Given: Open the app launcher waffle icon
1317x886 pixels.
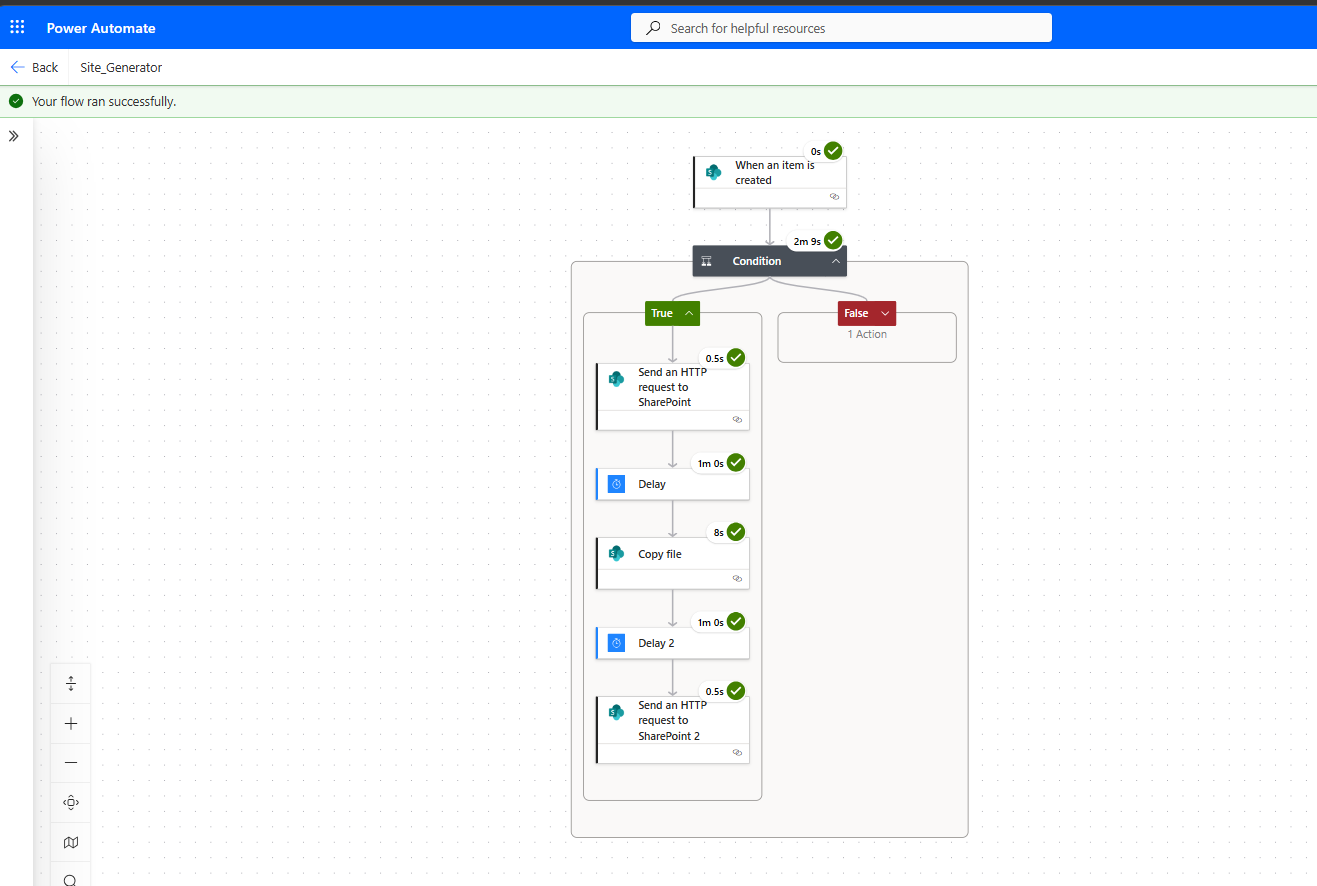Looking at the screenshot, I should [17, 27].
